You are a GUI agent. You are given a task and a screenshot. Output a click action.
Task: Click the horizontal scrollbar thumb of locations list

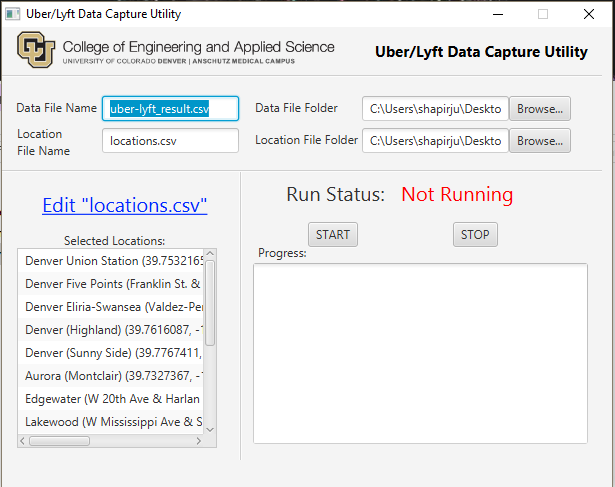point(59,441)
